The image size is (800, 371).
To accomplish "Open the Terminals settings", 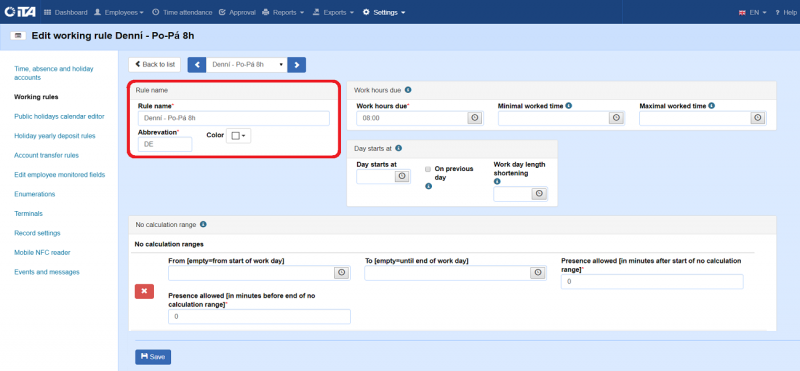I will click(x=28, y=213).
